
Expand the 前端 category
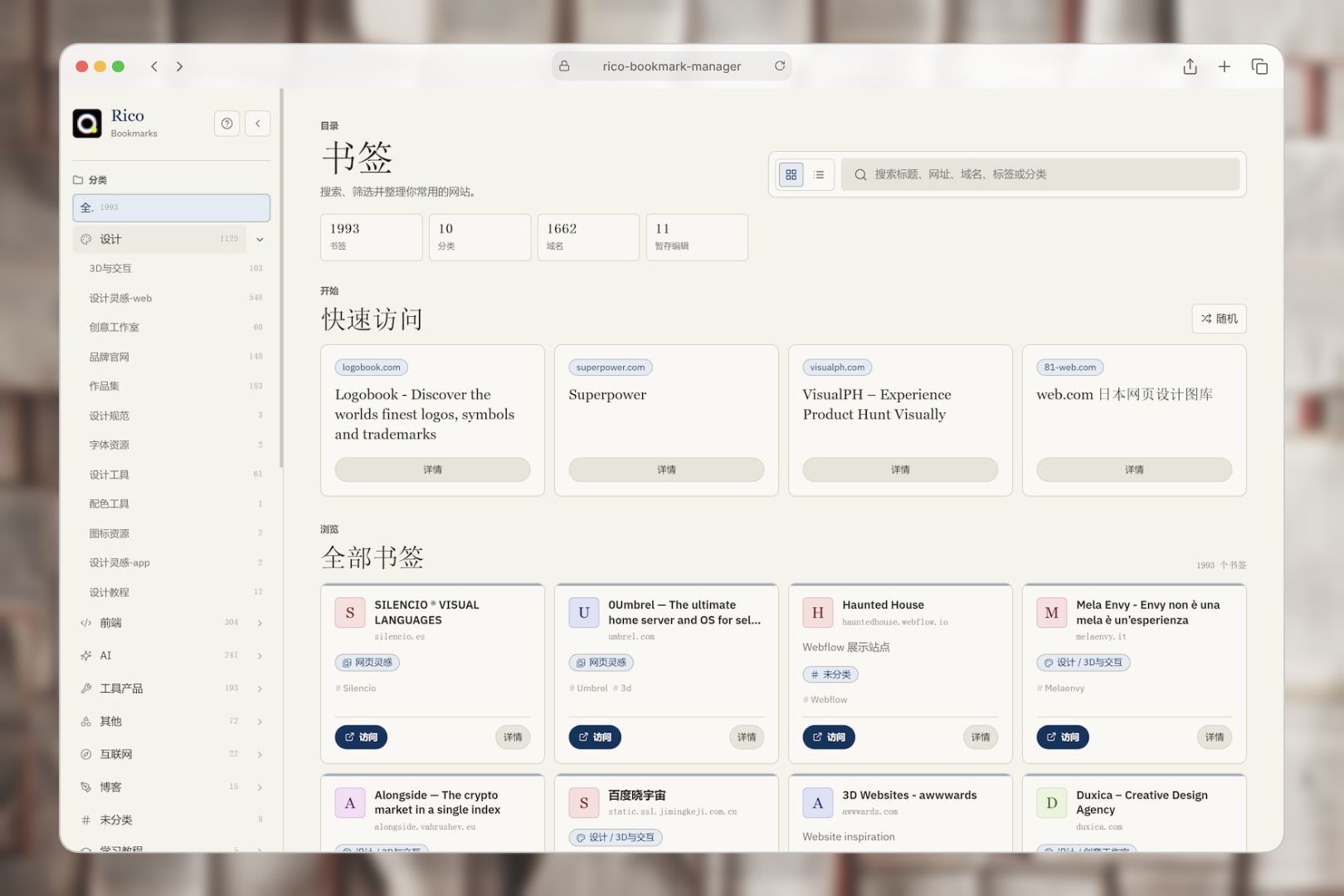tap(260, 622)
